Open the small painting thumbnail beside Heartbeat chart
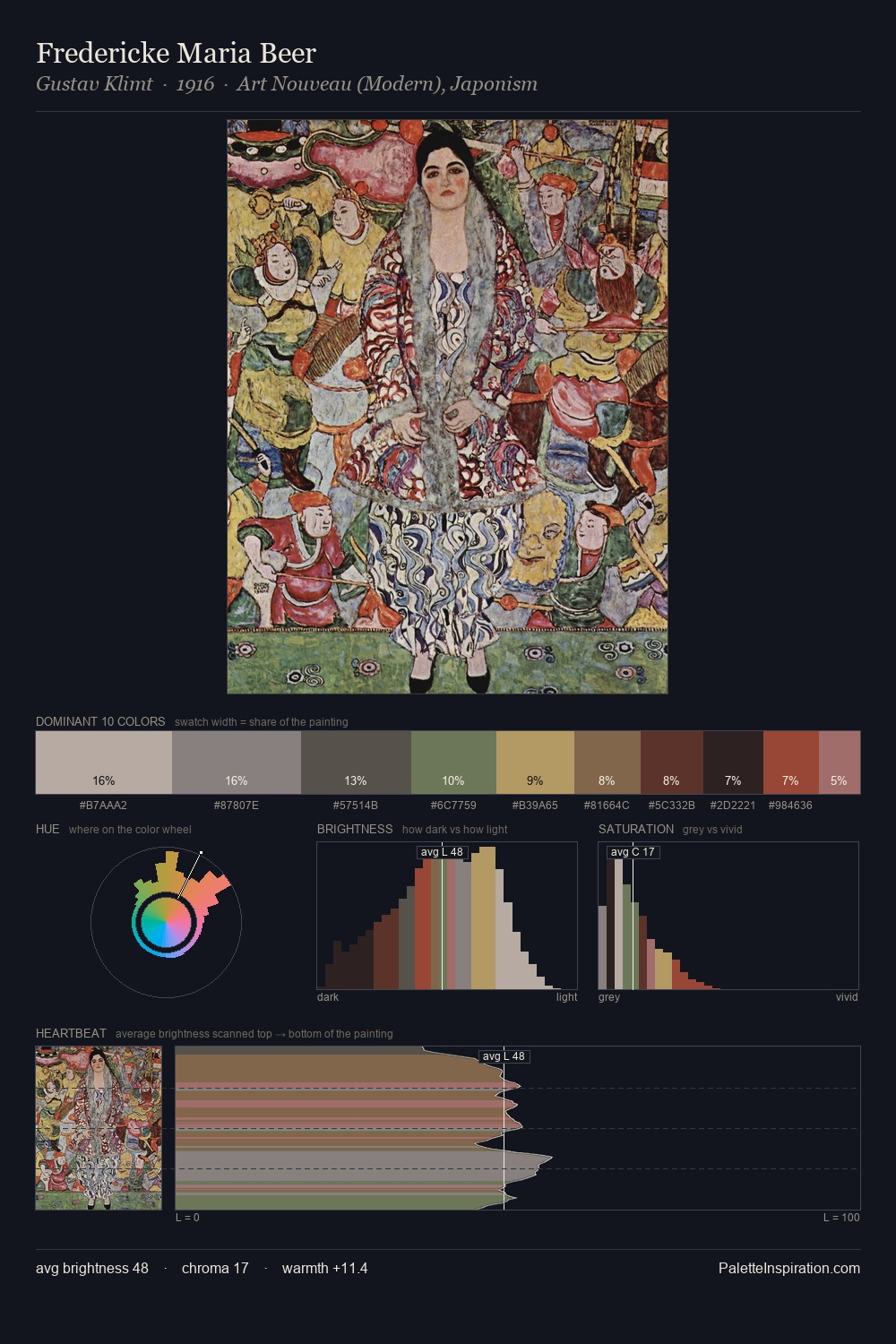Viewport: 896px width, 1344px height. click(x=99, y=1128)
